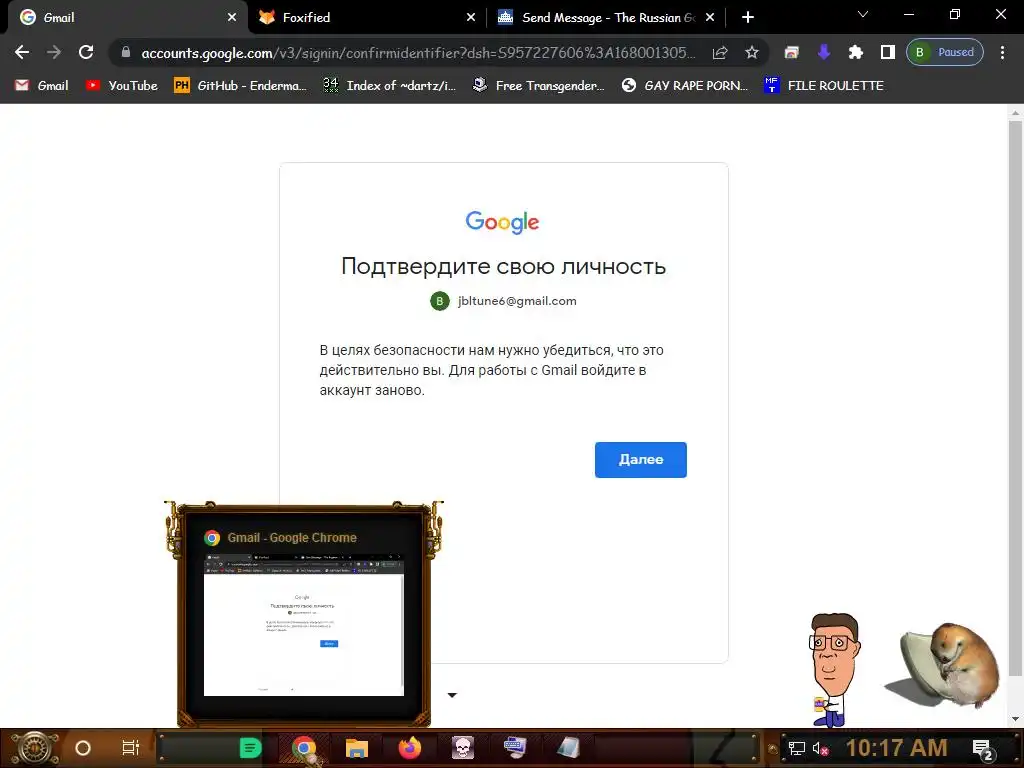1024x768 pixels.
Task: Click the address bar URL
Action: tap(418, 52)
